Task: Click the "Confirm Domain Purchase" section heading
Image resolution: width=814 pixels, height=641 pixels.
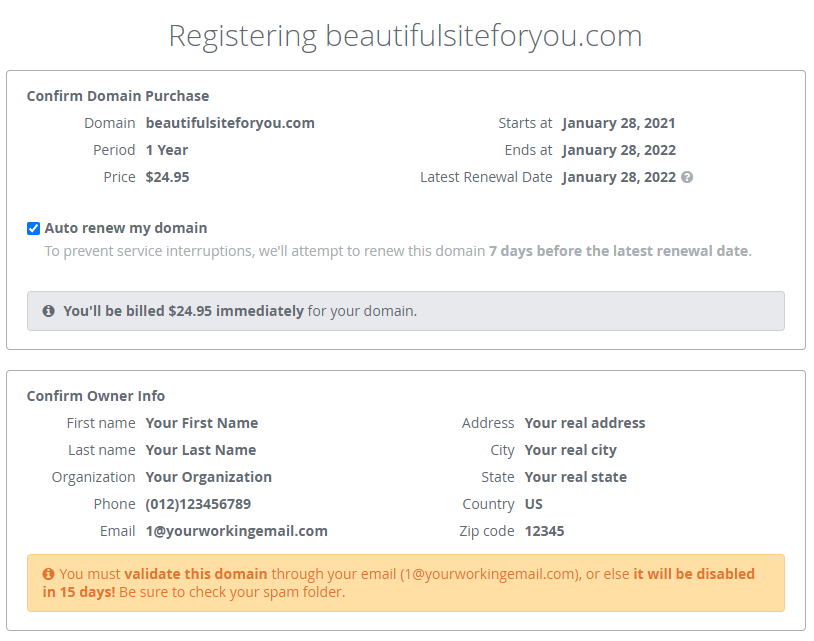Action: pos(118,96)
